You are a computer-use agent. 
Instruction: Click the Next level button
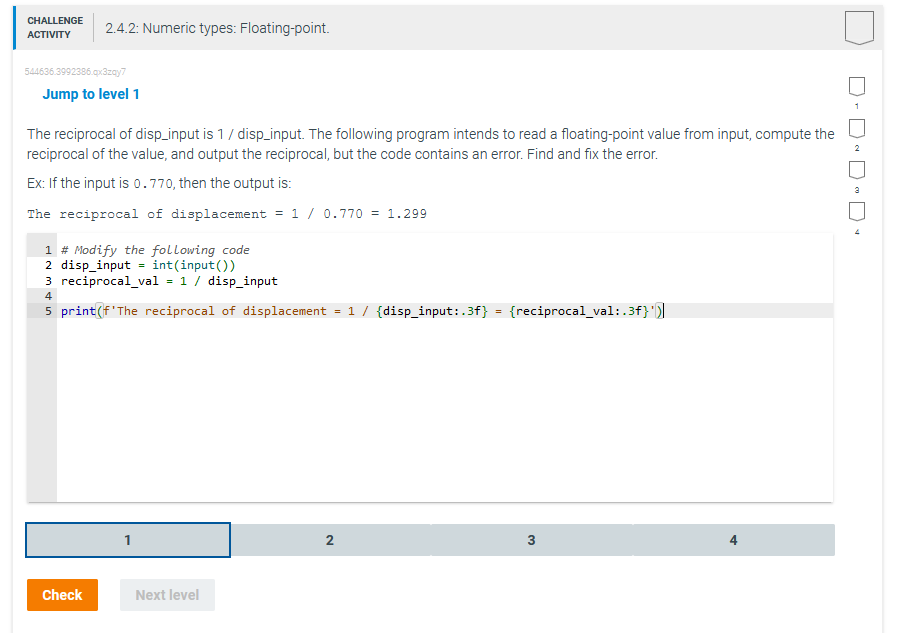[167, 595]
